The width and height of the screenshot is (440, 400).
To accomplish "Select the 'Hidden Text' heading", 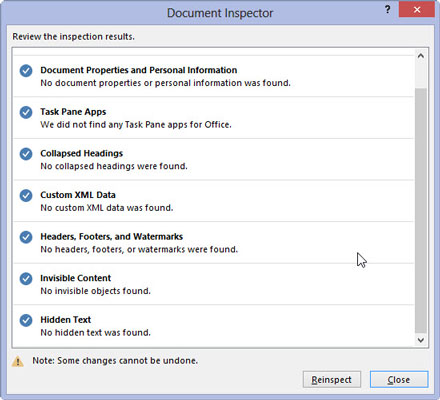I will point(66,320).
